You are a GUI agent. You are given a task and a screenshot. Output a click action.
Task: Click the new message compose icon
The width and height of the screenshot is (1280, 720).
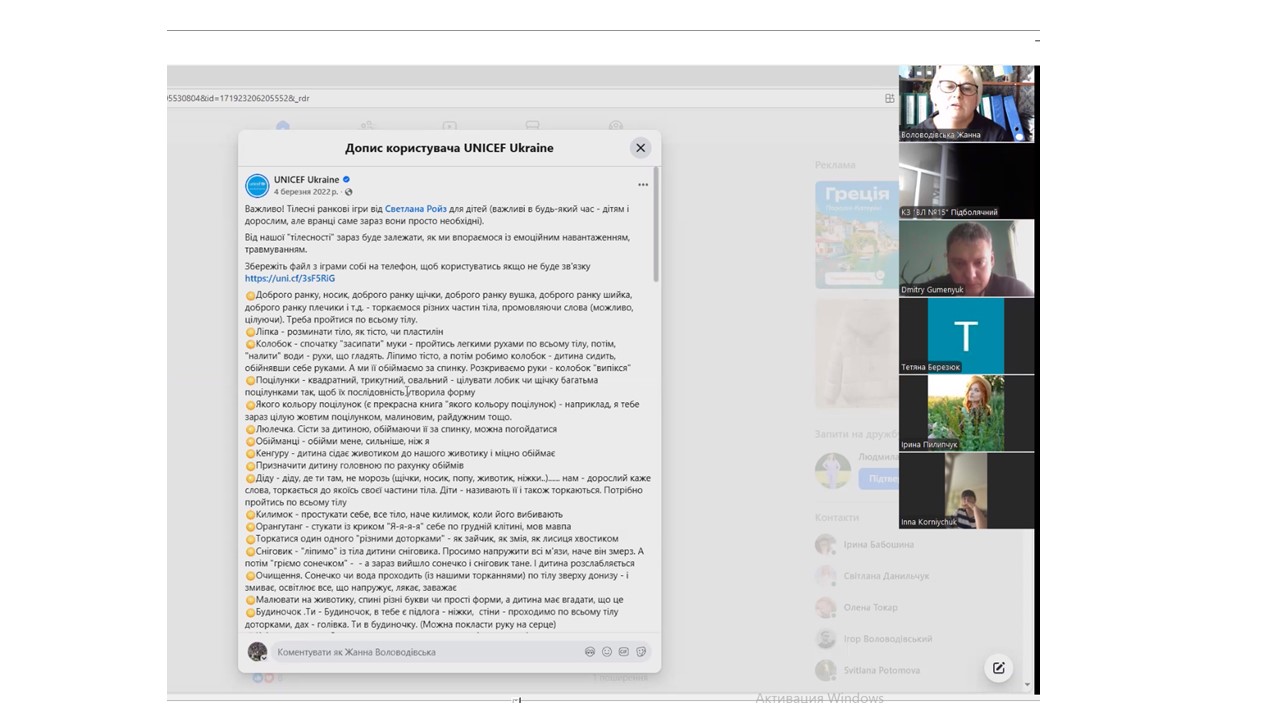pos(998,668)
